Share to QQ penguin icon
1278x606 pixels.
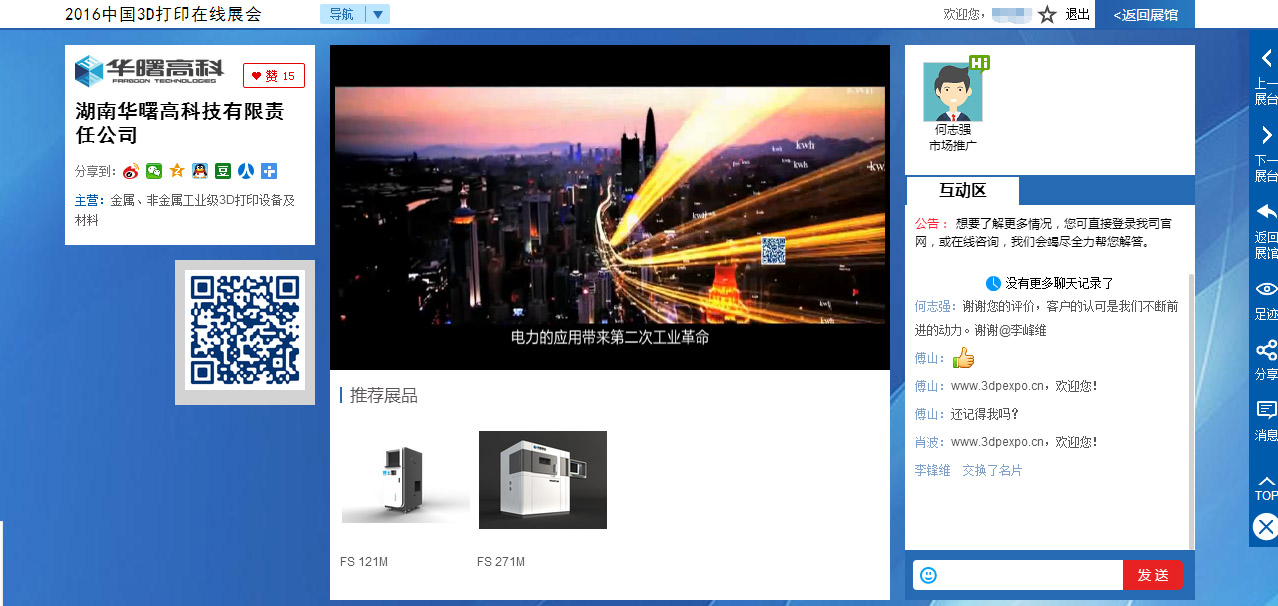click(200, 171)
